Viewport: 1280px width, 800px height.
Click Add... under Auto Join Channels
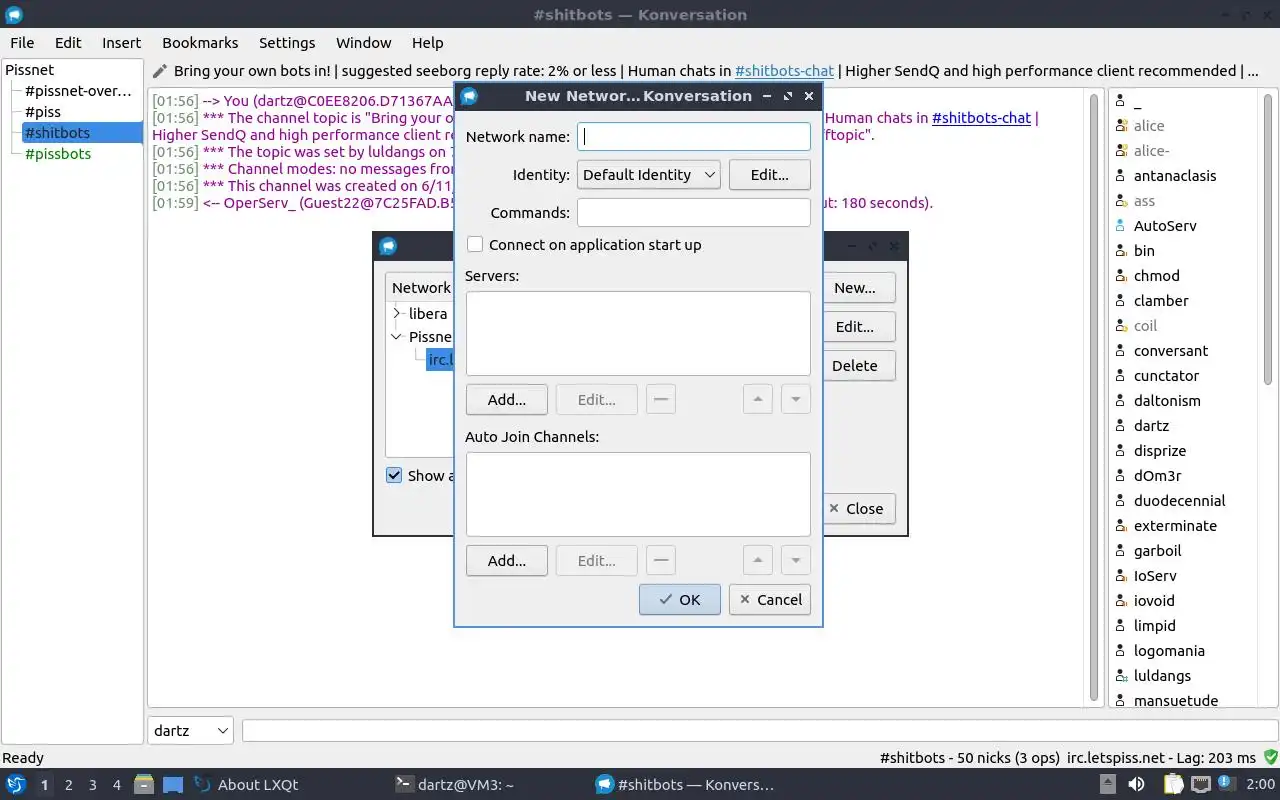click(507, 560)
